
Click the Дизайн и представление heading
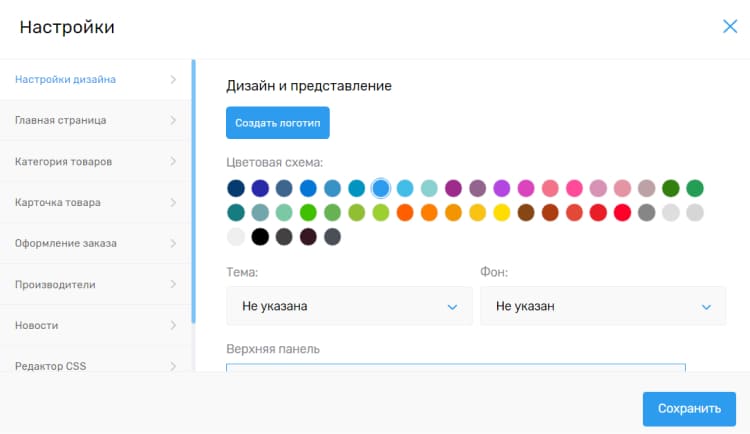pos(309,86)
